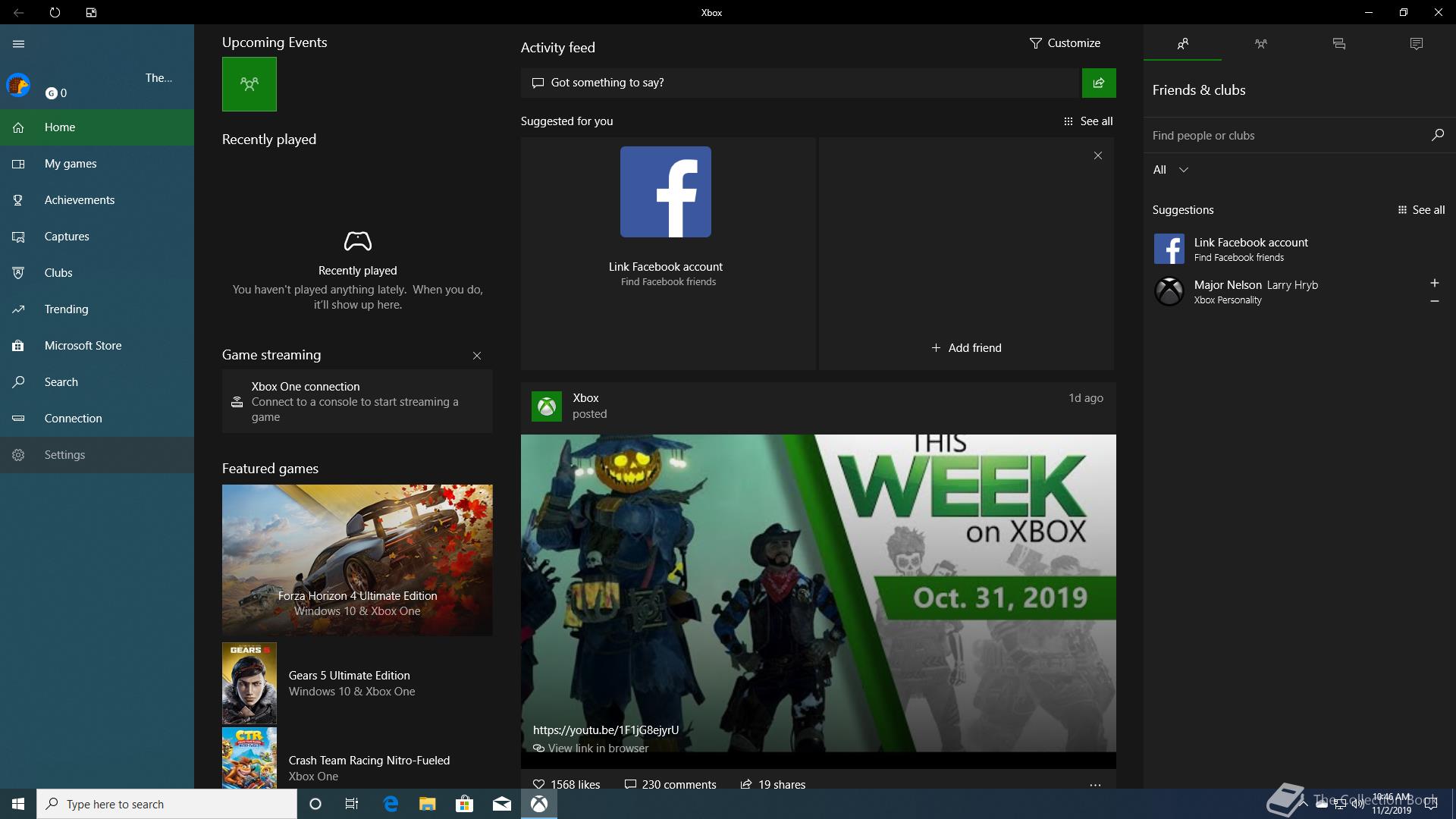Open Connection in sidebar
The height and width of the screenshot is (819, 1456).
click(97, 419)
